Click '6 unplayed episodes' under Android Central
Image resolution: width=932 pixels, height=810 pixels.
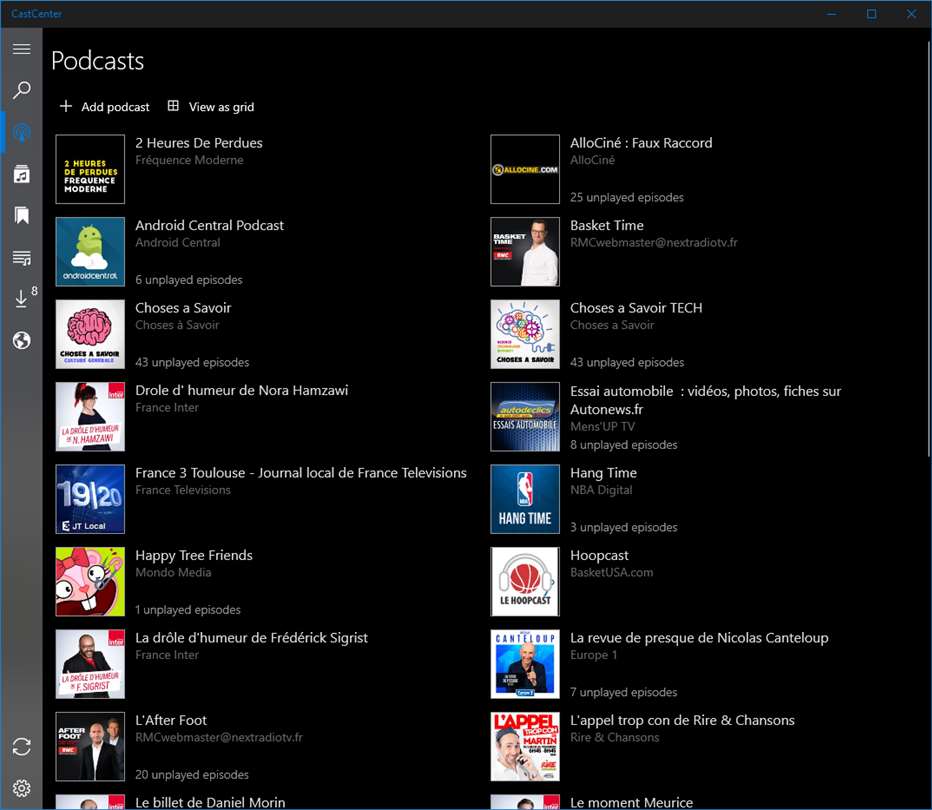[x=188, y=280]
